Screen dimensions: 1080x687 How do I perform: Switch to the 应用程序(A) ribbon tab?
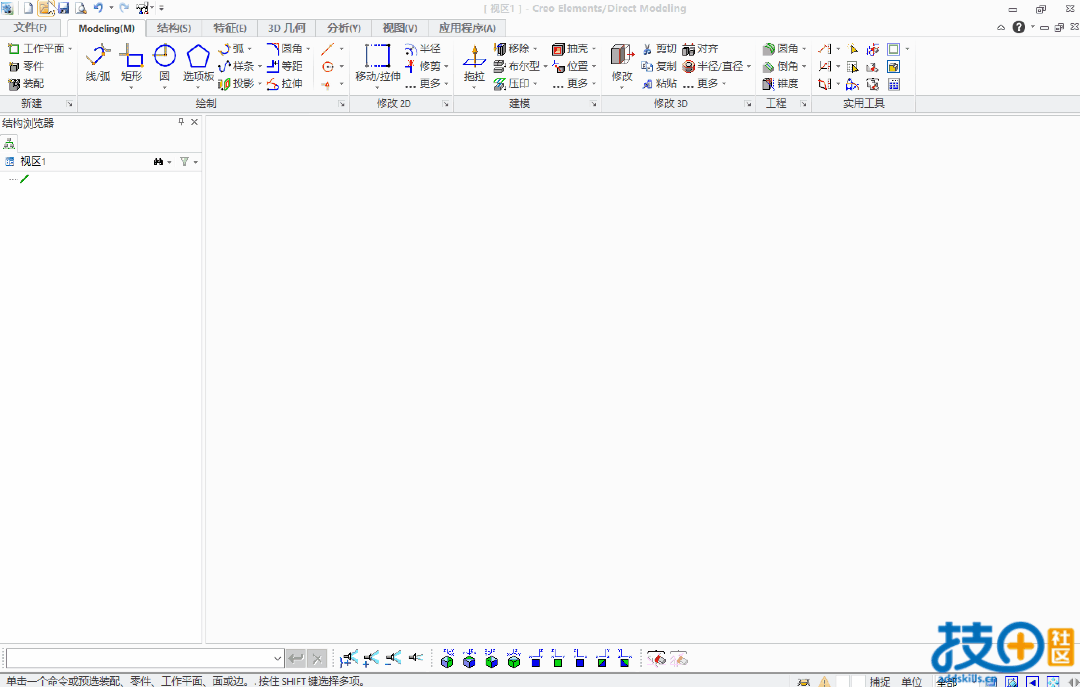point(467,28)
